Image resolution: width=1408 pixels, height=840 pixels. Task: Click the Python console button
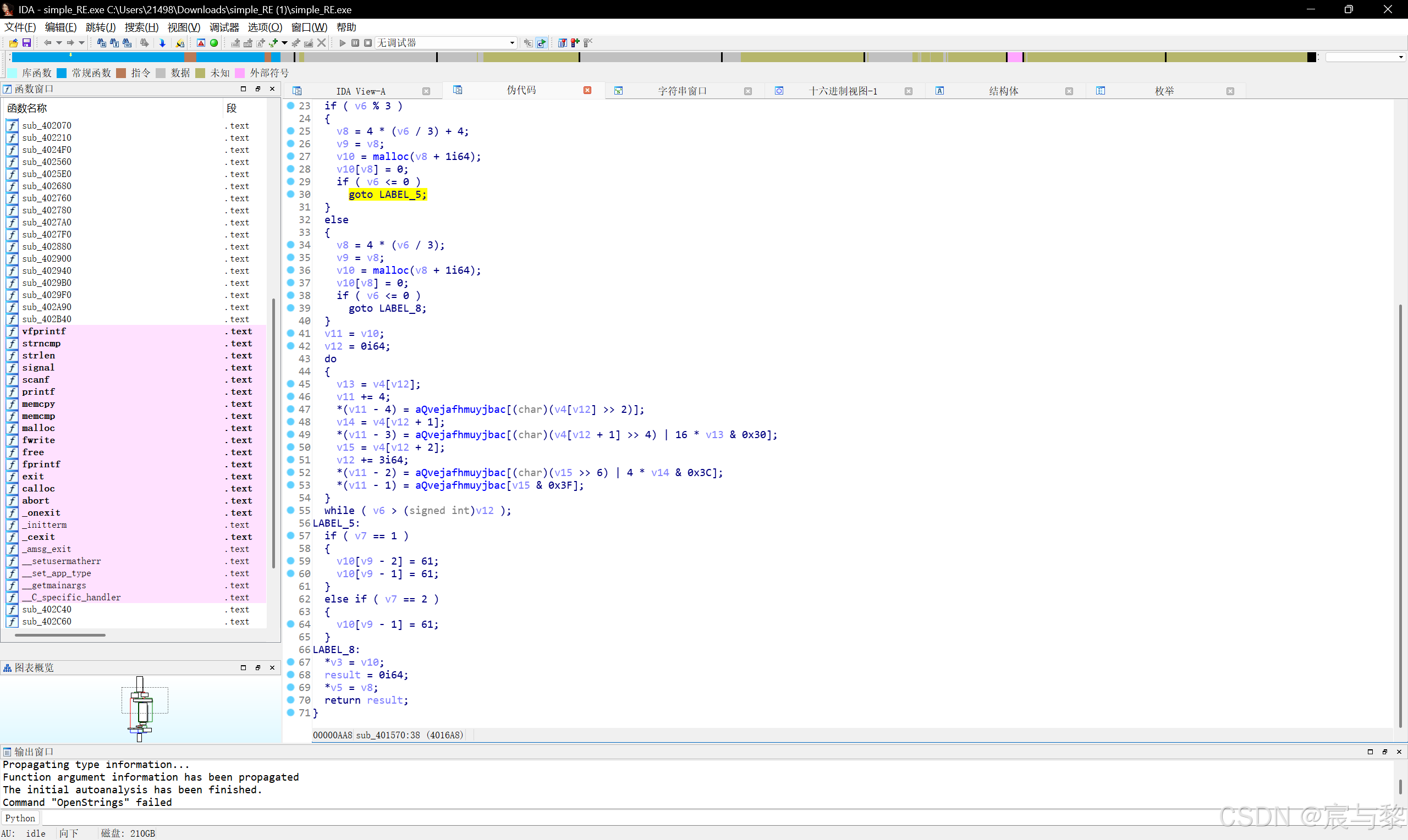coord(20,818)
